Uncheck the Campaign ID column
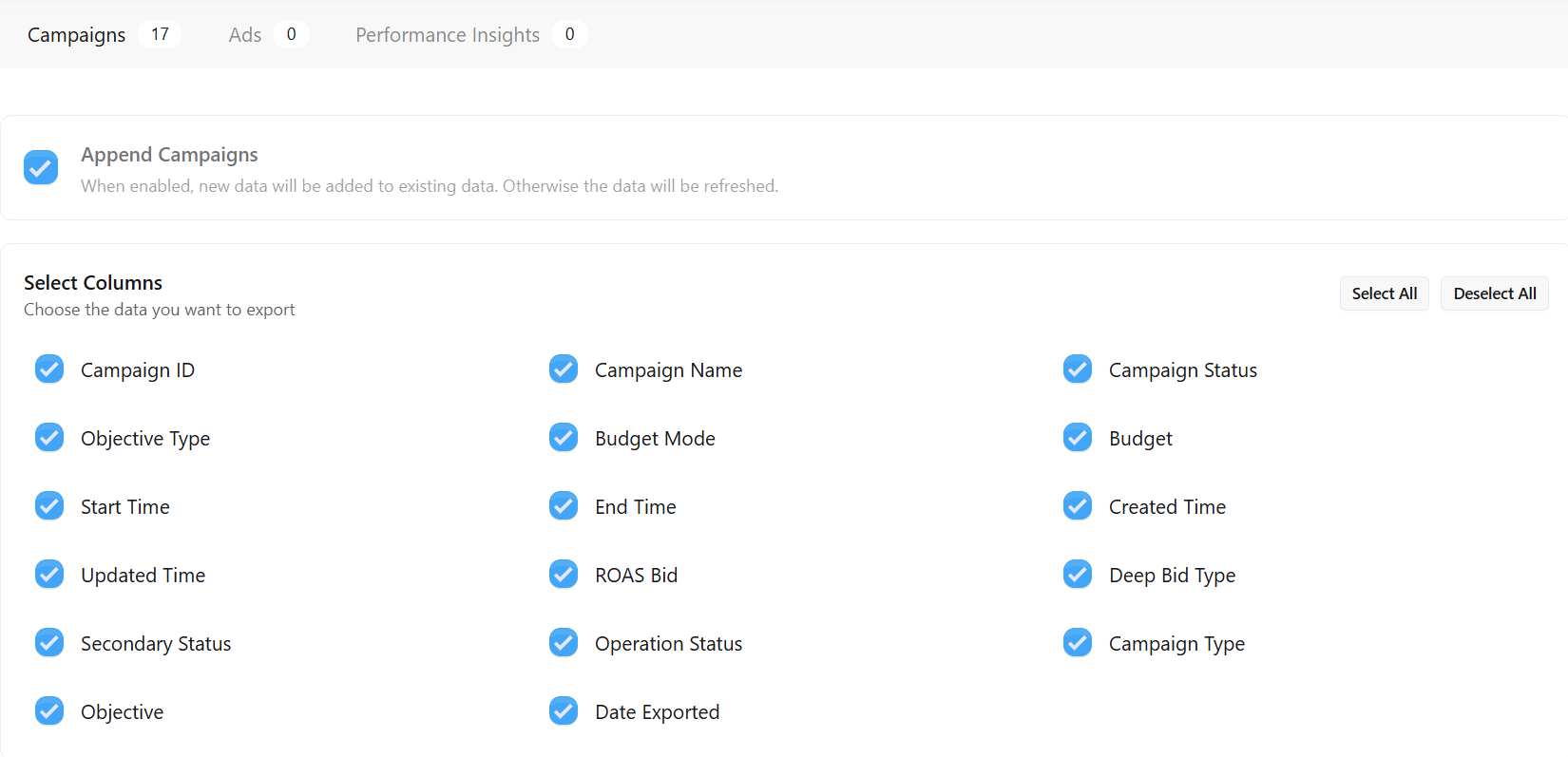This screenshot has height=757, width=1568. [x=49, y=369]
